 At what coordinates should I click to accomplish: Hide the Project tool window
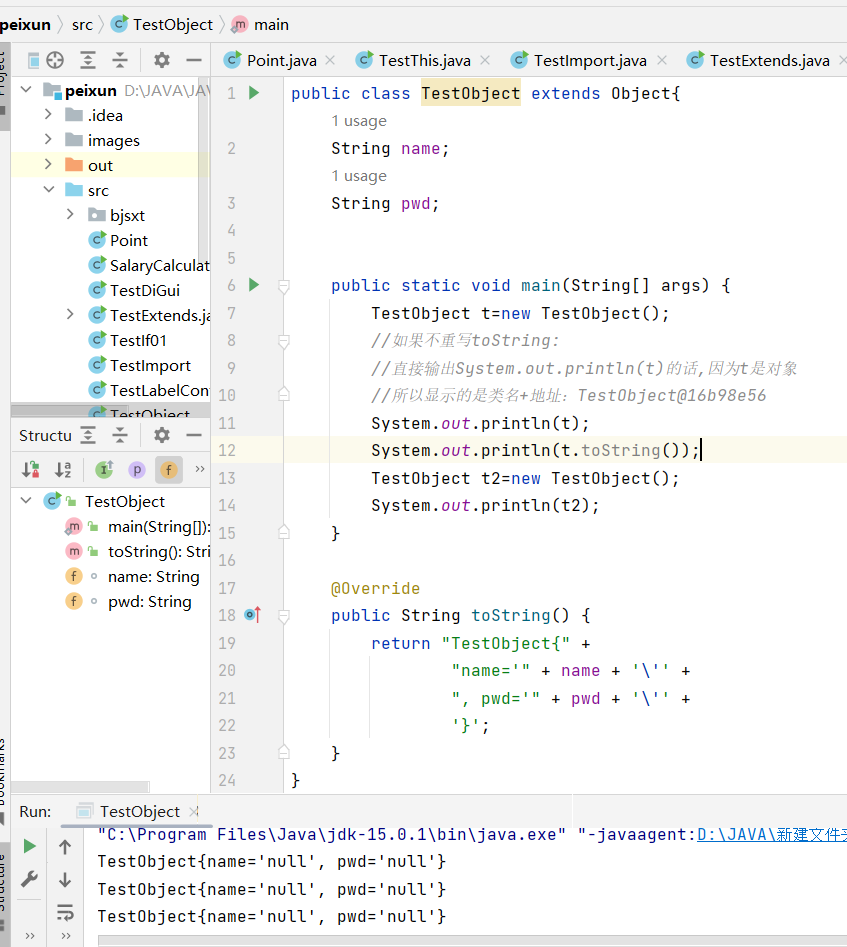194,60
